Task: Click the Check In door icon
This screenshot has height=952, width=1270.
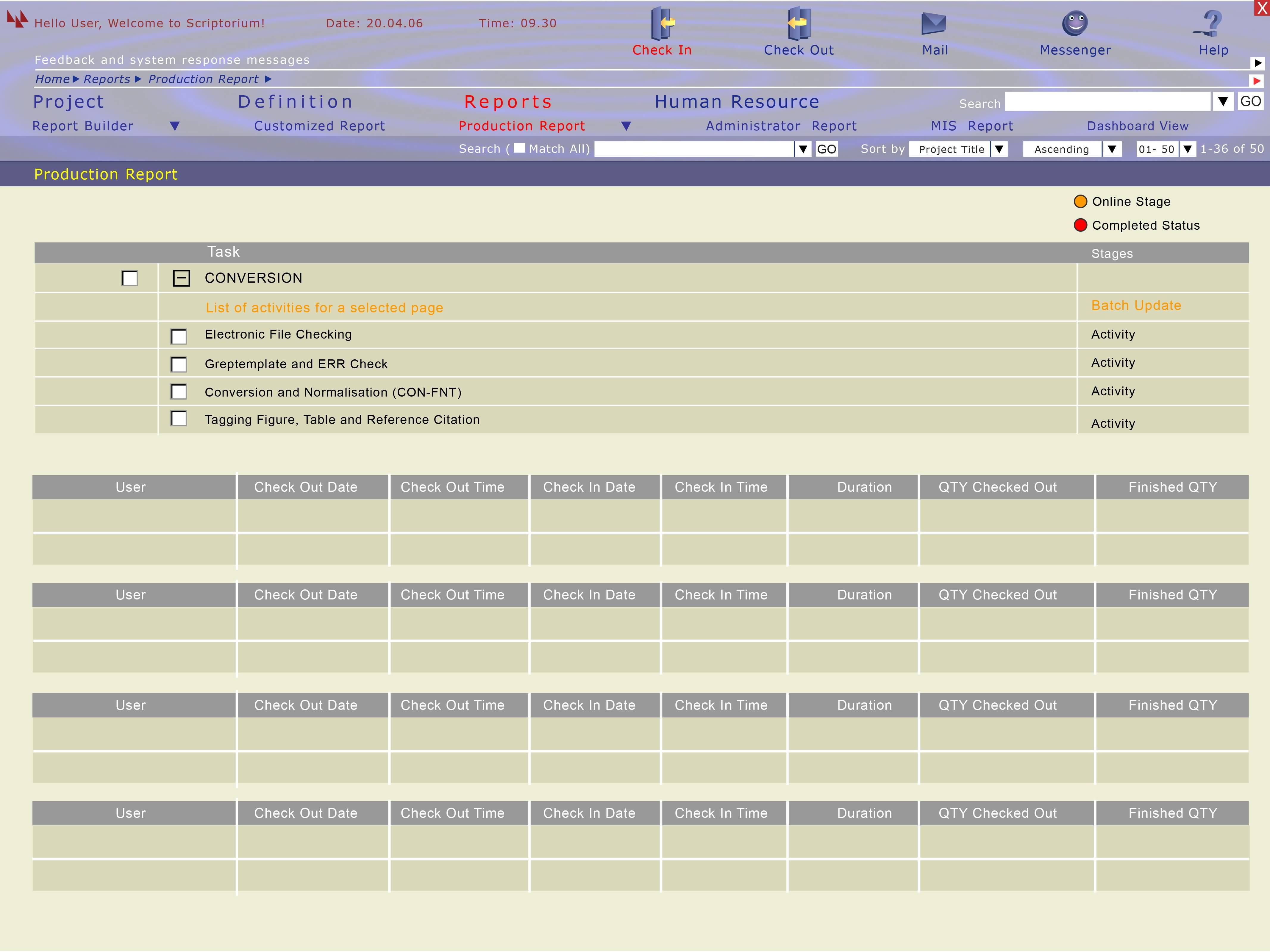Action: (x=662, y=23)
